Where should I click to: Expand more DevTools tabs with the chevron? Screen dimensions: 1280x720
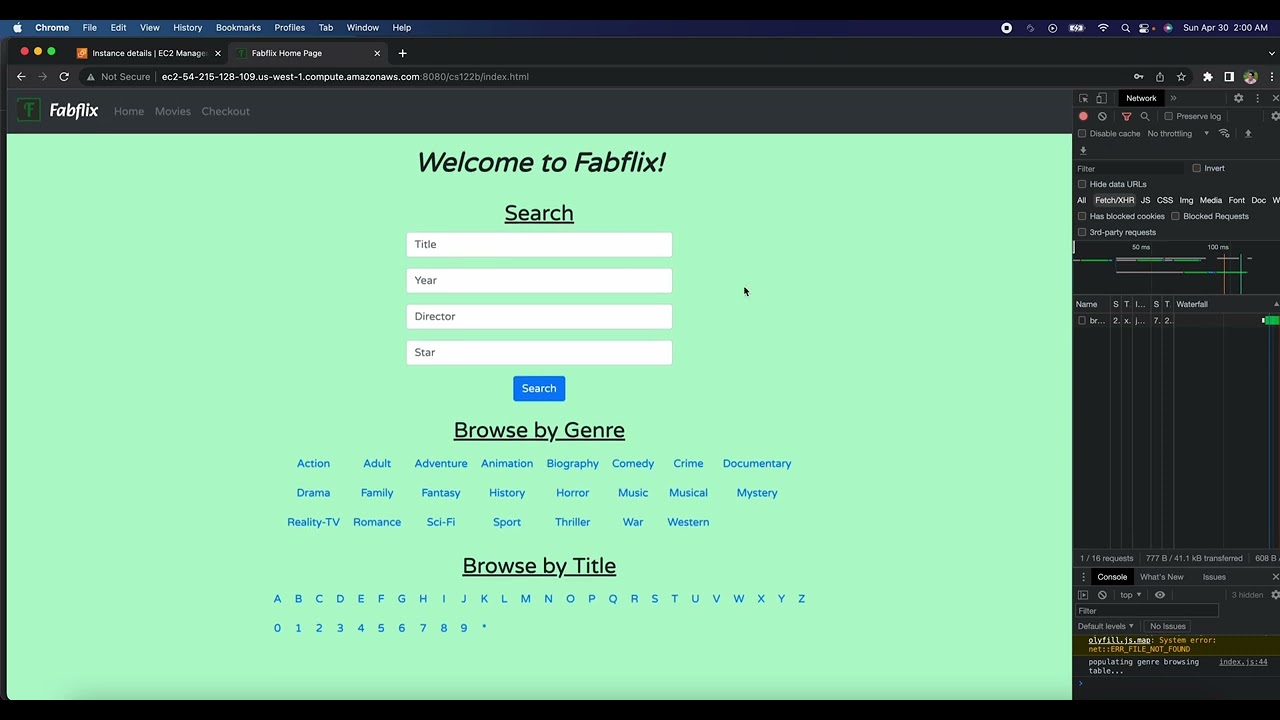[x=1173, y=98]
